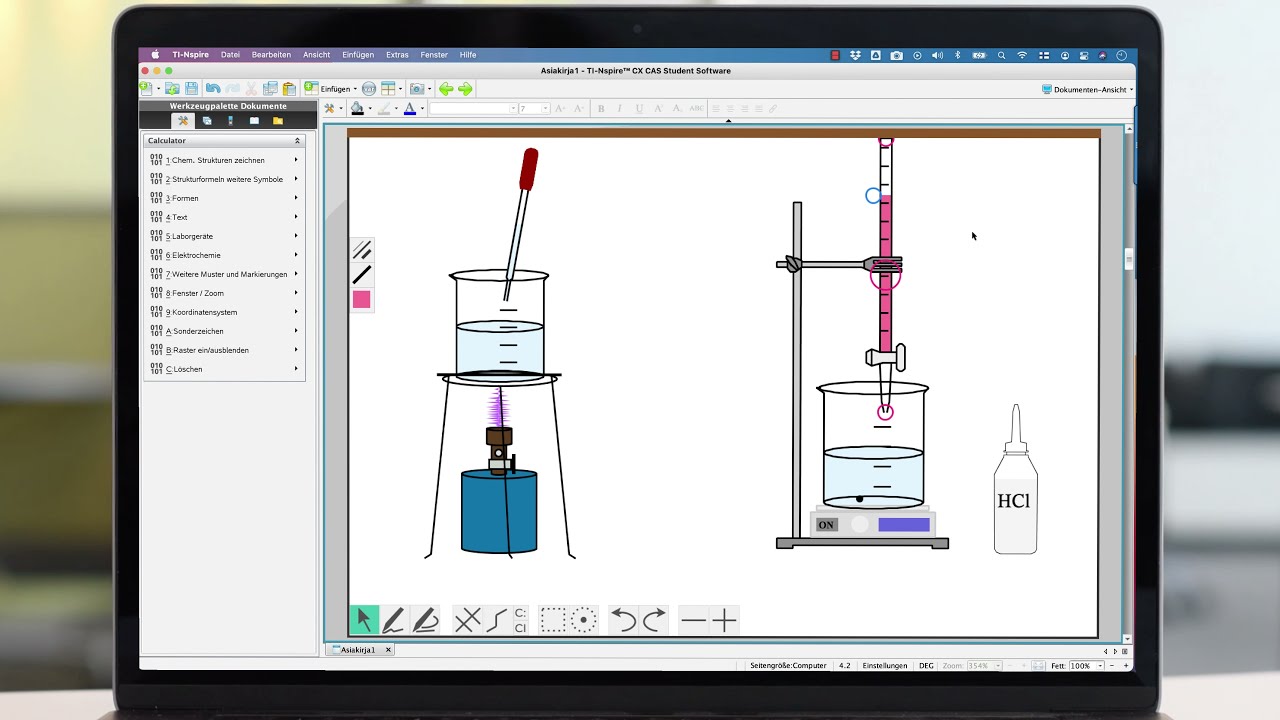
Task: Pick the pink color square on canvas
Action: 362,299
